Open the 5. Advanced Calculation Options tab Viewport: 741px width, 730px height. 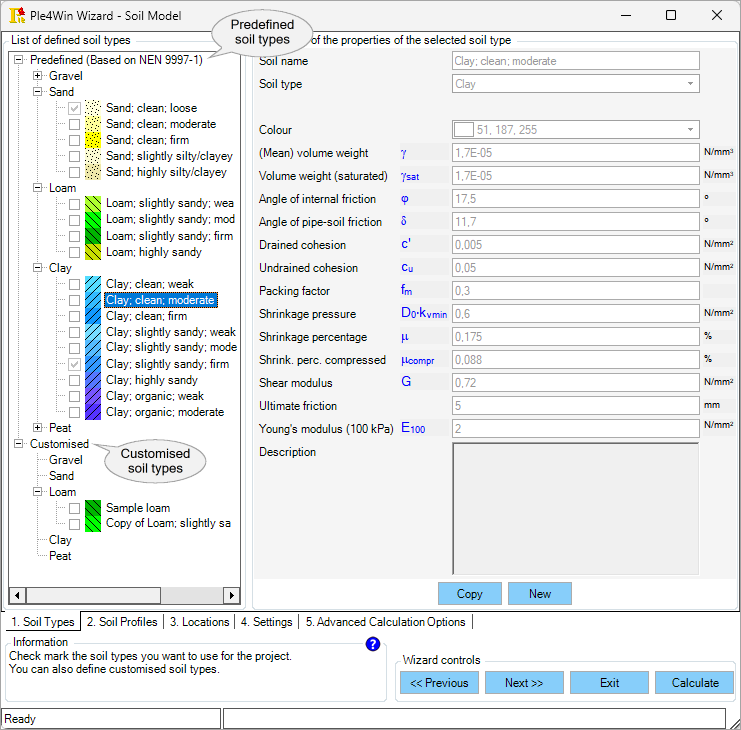point(385,622)
